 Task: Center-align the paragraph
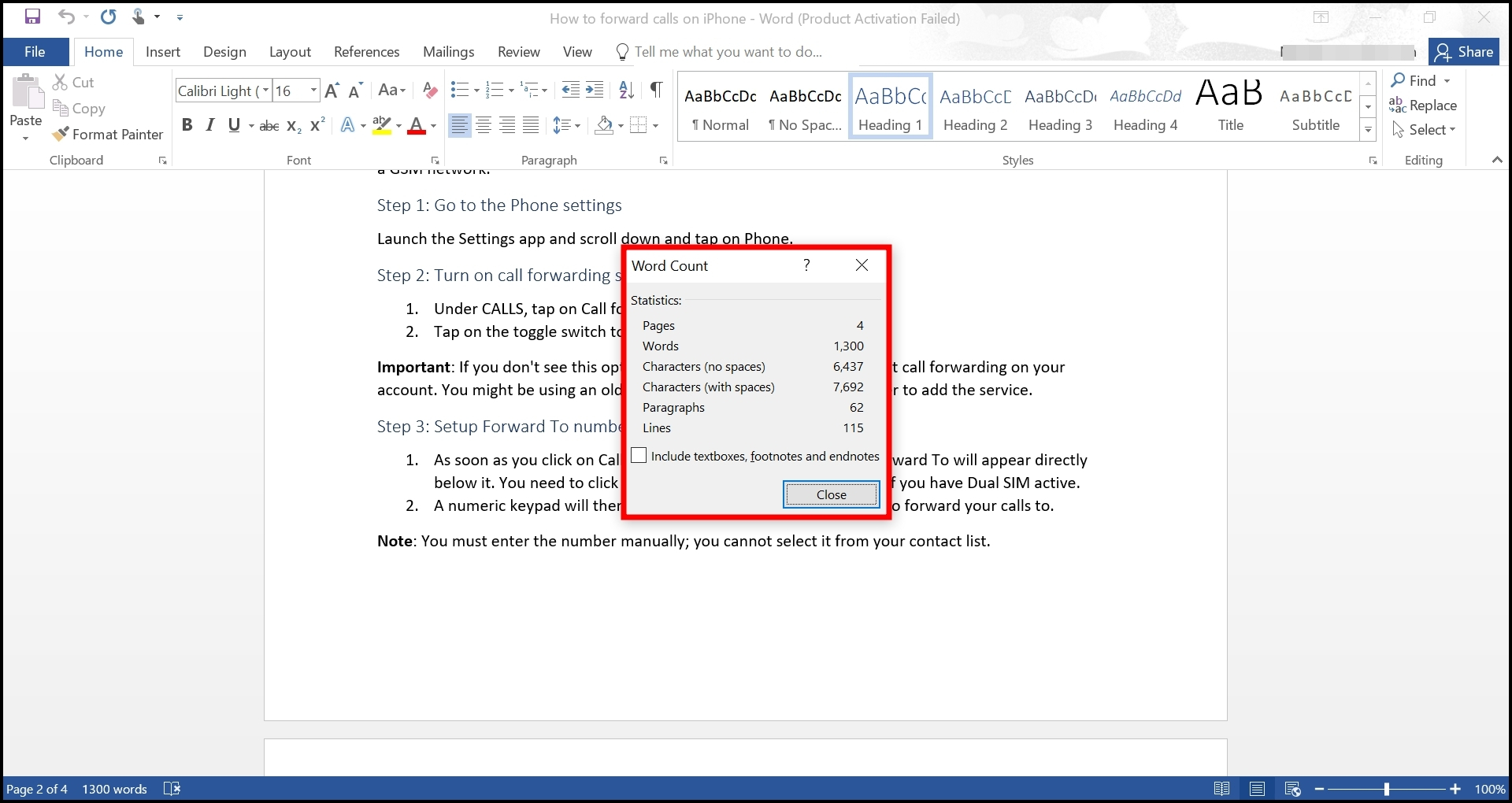pos(484,125)
